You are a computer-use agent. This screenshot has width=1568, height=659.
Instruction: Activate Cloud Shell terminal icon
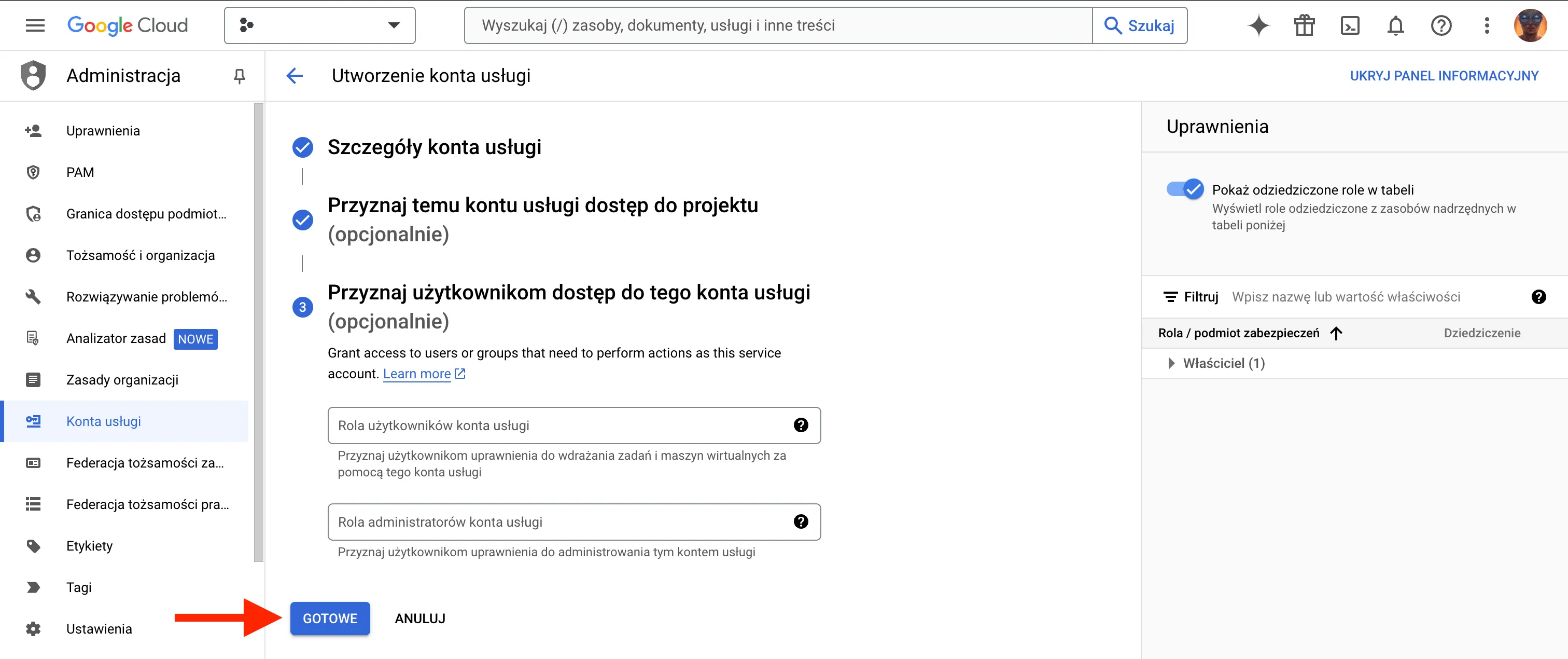1350,25
